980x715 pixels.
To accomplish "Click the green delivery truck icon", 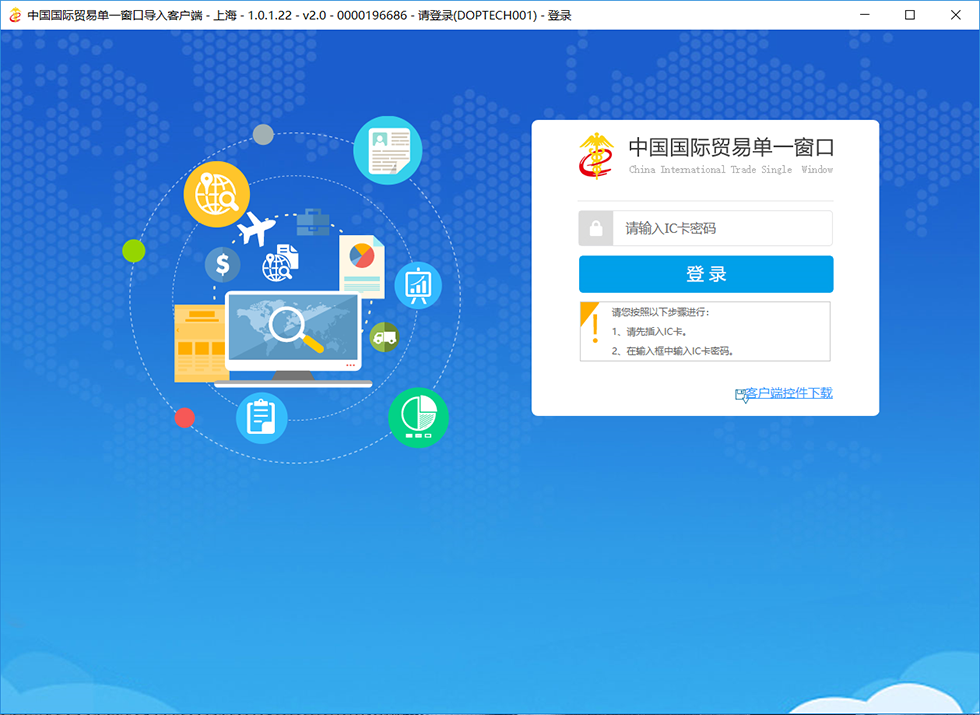I will (384, 337).
